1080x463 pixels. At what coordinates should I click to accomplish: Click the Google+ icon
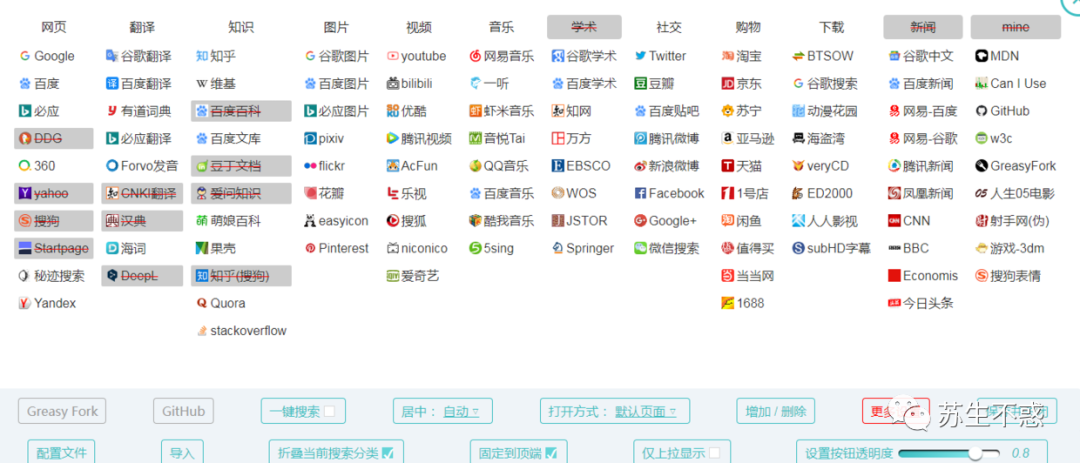[641, 220]
